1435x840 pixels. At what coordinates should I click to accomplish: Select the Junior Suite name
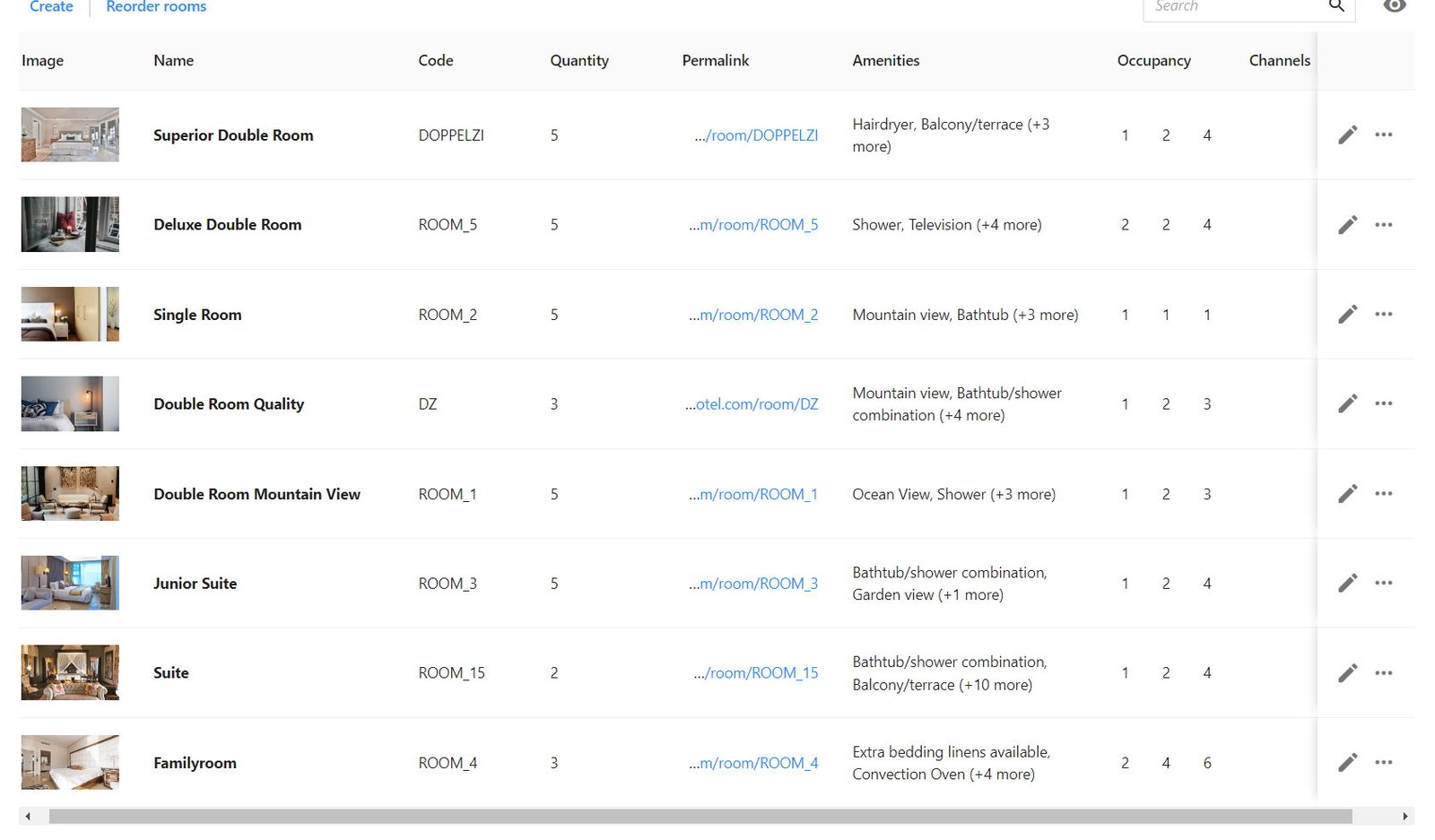coord(195,584)
